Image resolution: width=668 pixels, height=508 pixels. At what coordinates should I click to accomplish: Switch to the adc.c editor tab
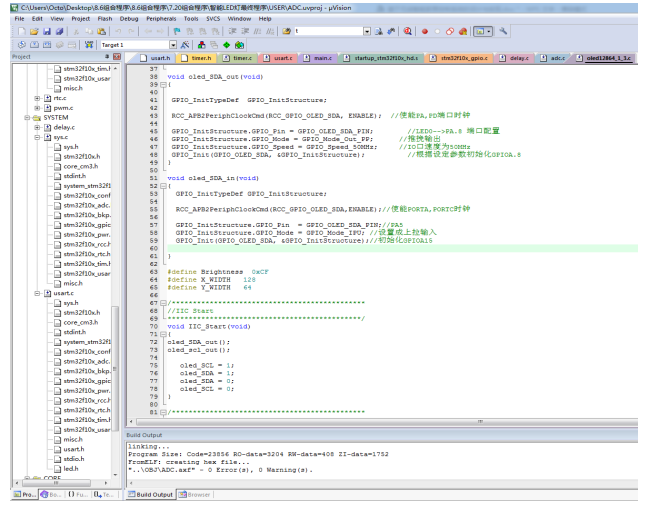pyautogui.click(x=553, y=58)
